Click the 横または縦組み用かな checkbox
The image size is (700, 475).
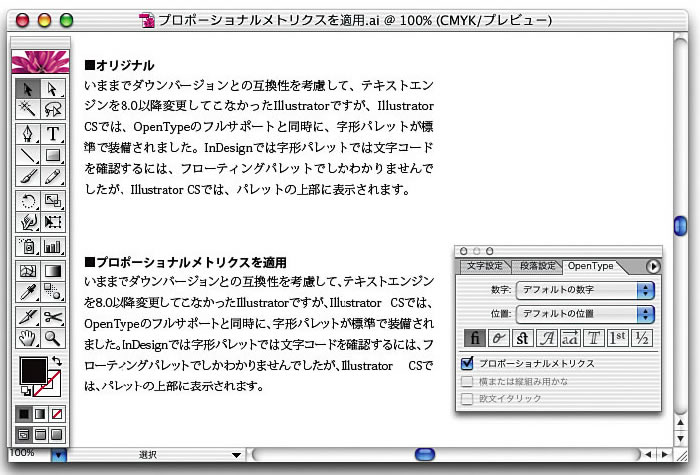467,381
